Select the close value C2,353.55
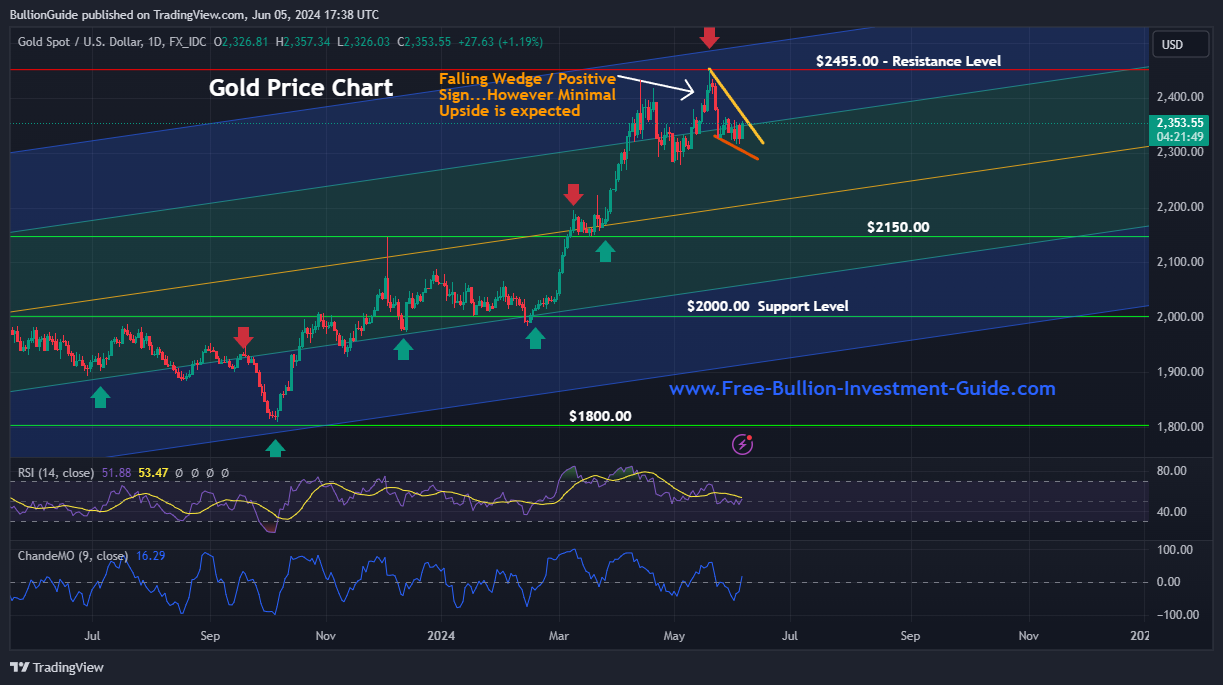 click(x=424, y=42)
